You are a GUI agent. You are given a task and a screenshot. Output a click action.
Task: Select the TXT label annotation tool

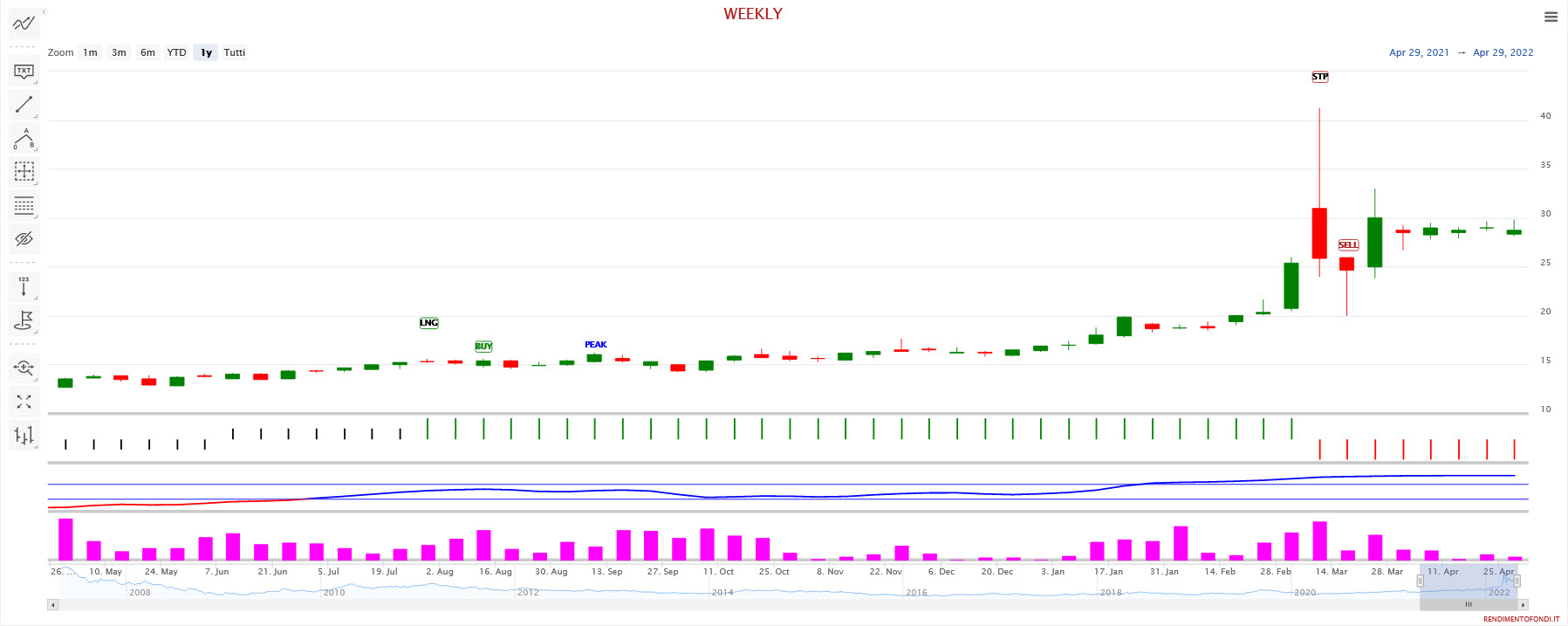(x=24, y=72)
